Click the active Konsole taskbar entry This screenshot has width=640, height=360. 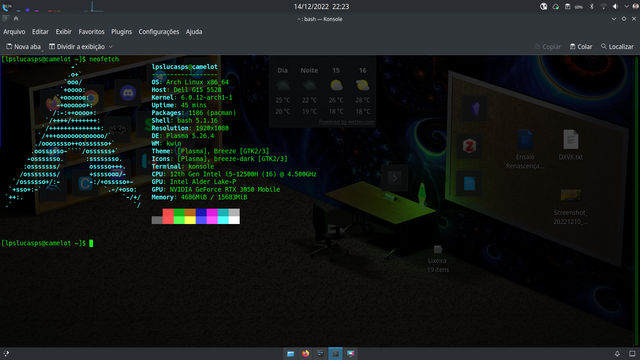pos(336,353)
